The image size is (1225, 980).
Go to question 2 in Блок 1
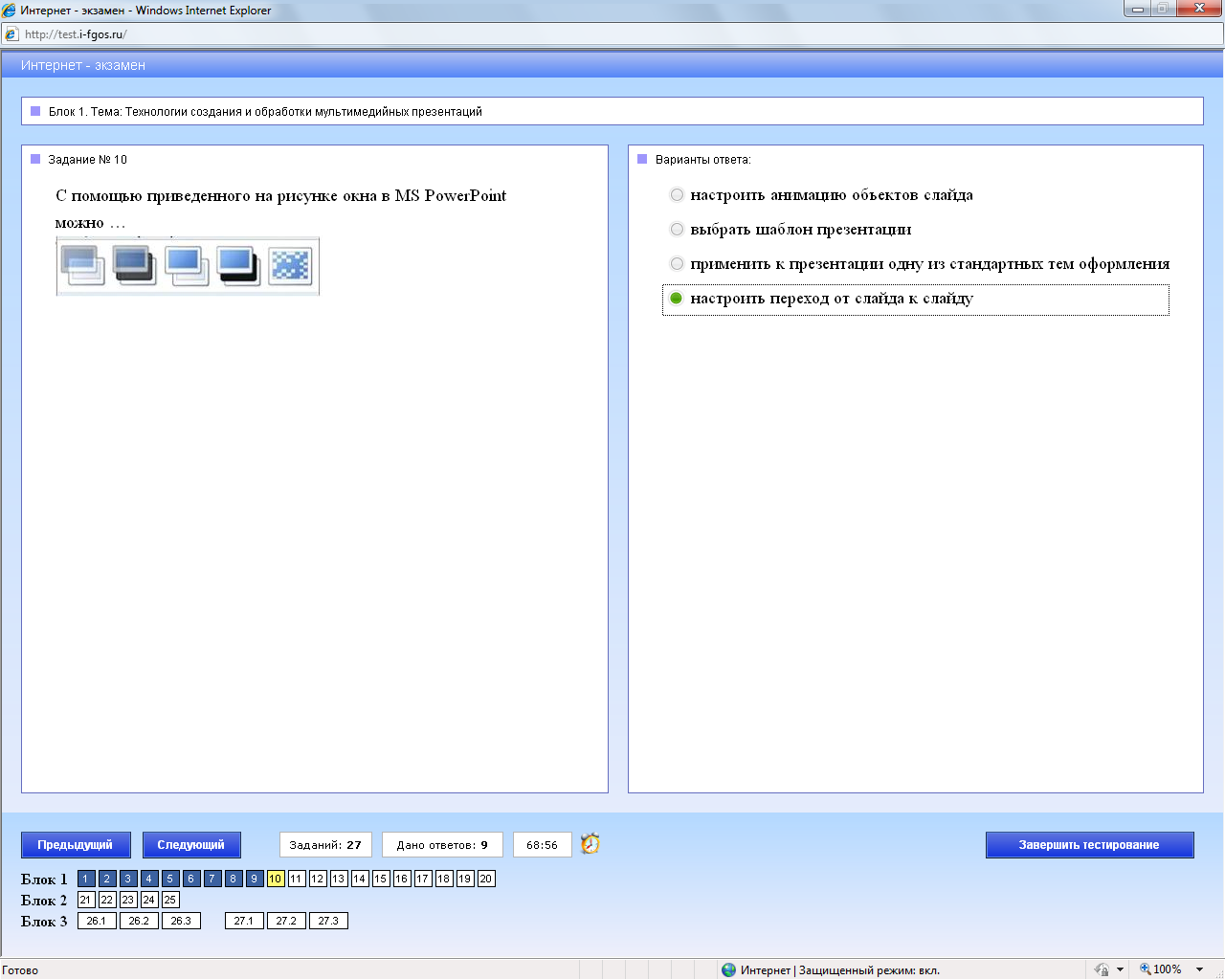point(107,879)
